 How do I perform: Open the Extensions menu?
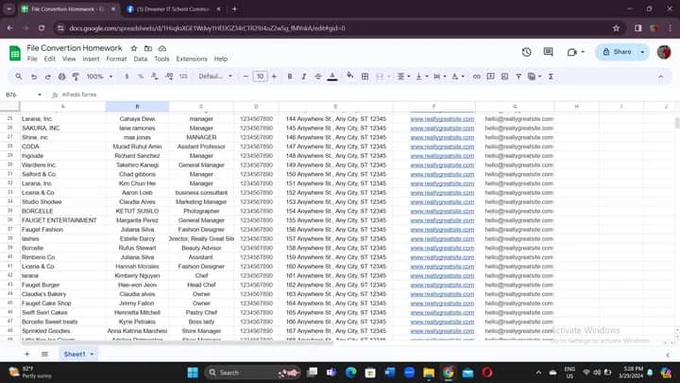192,59
